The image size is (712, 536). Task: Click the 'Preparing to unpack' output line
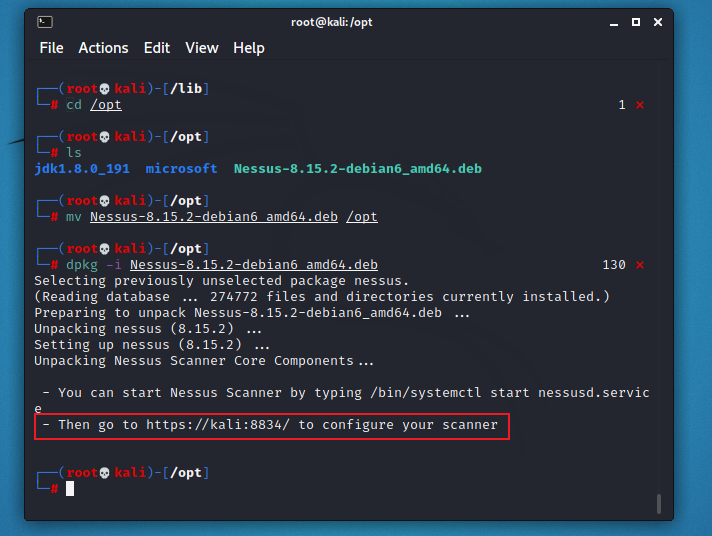pos(252,313)
